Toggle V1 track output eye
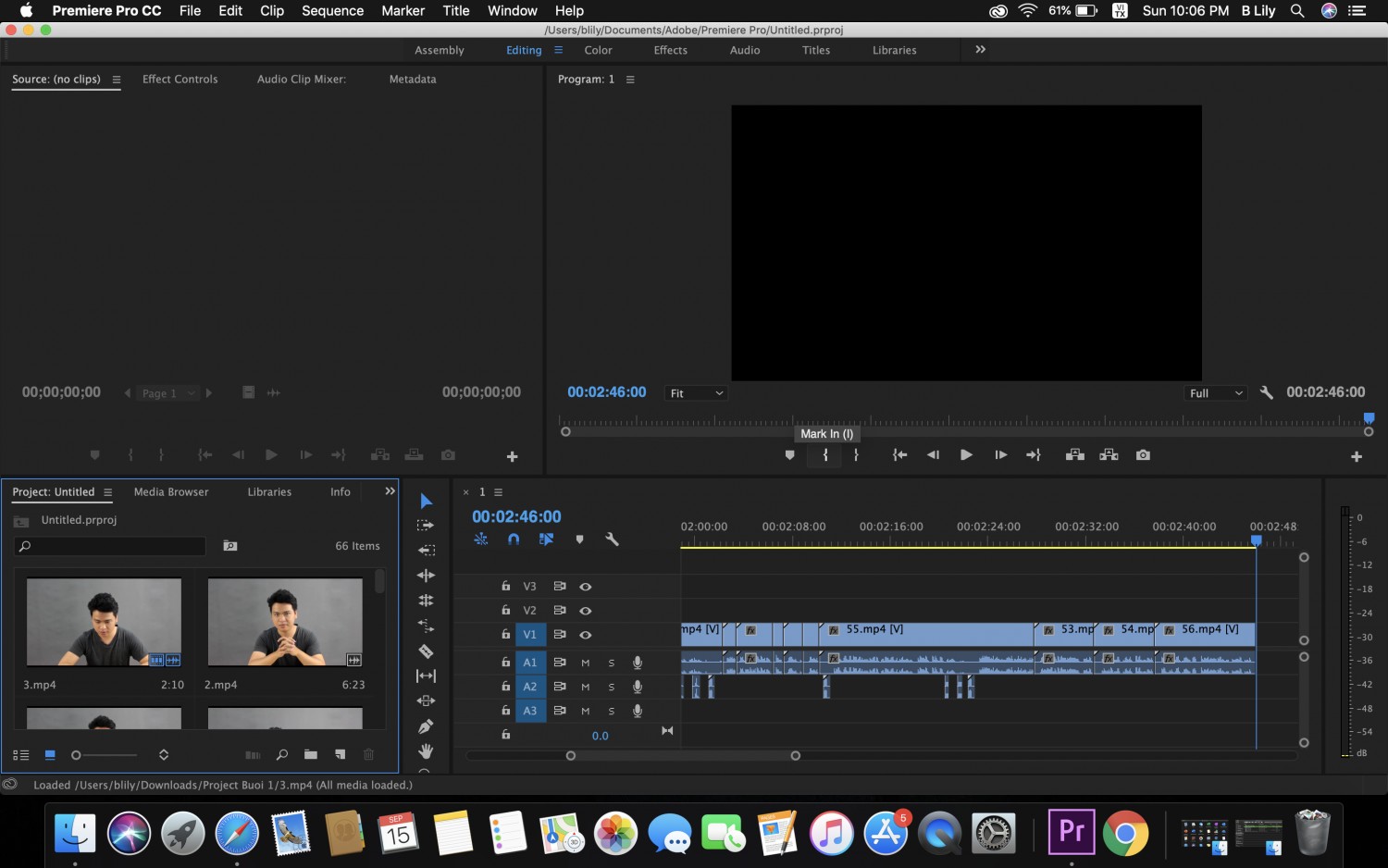 (586, 635)
